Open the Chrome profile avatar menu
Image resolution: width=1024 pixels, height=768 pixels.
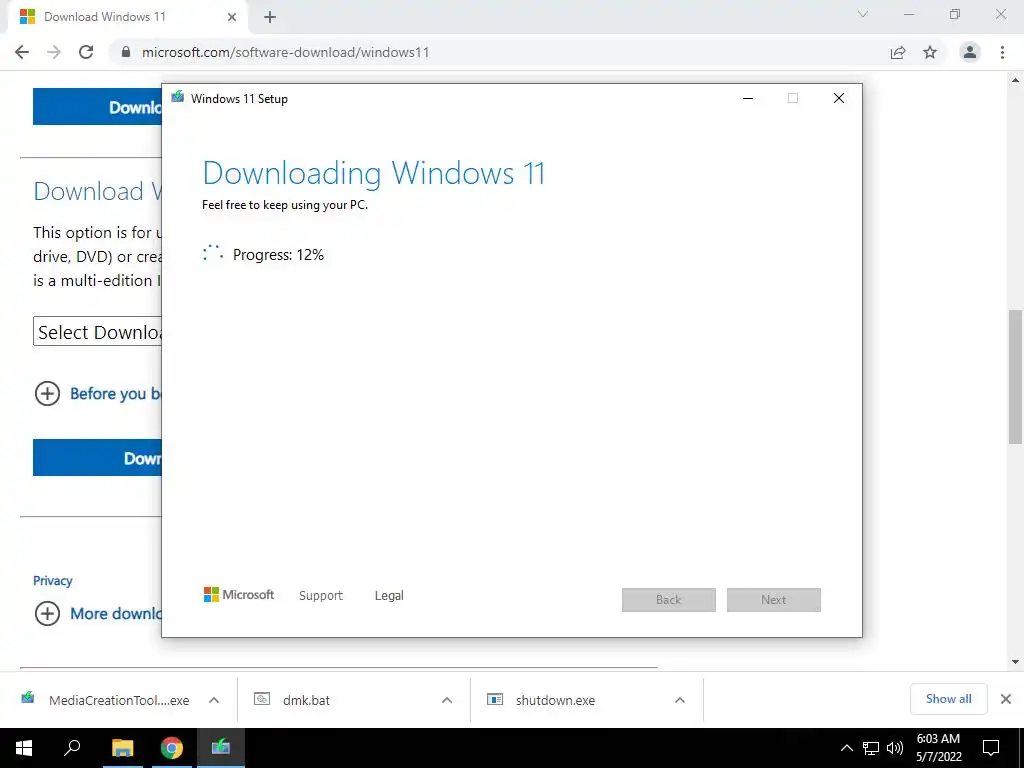(970, 52)
